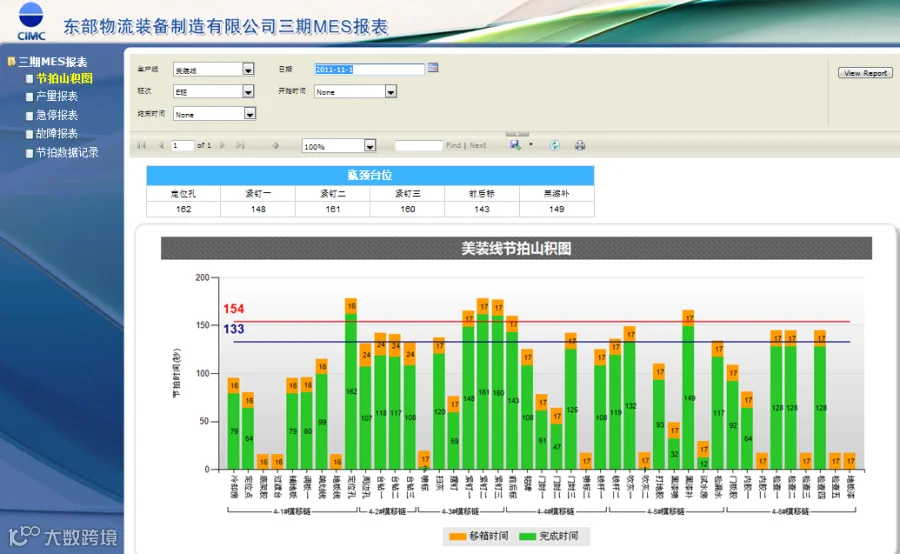Click the Next search result link
The image size is (900, 554).
[x=478, y=145]
